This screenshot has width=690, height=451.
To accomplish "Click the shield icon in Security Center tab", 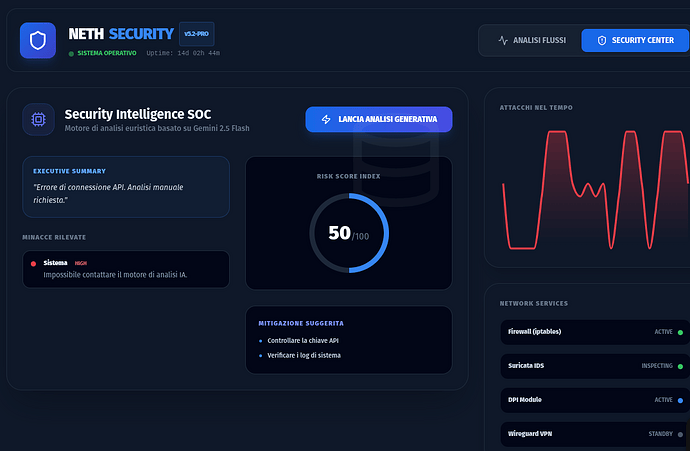I will click(x=602, y=41).
